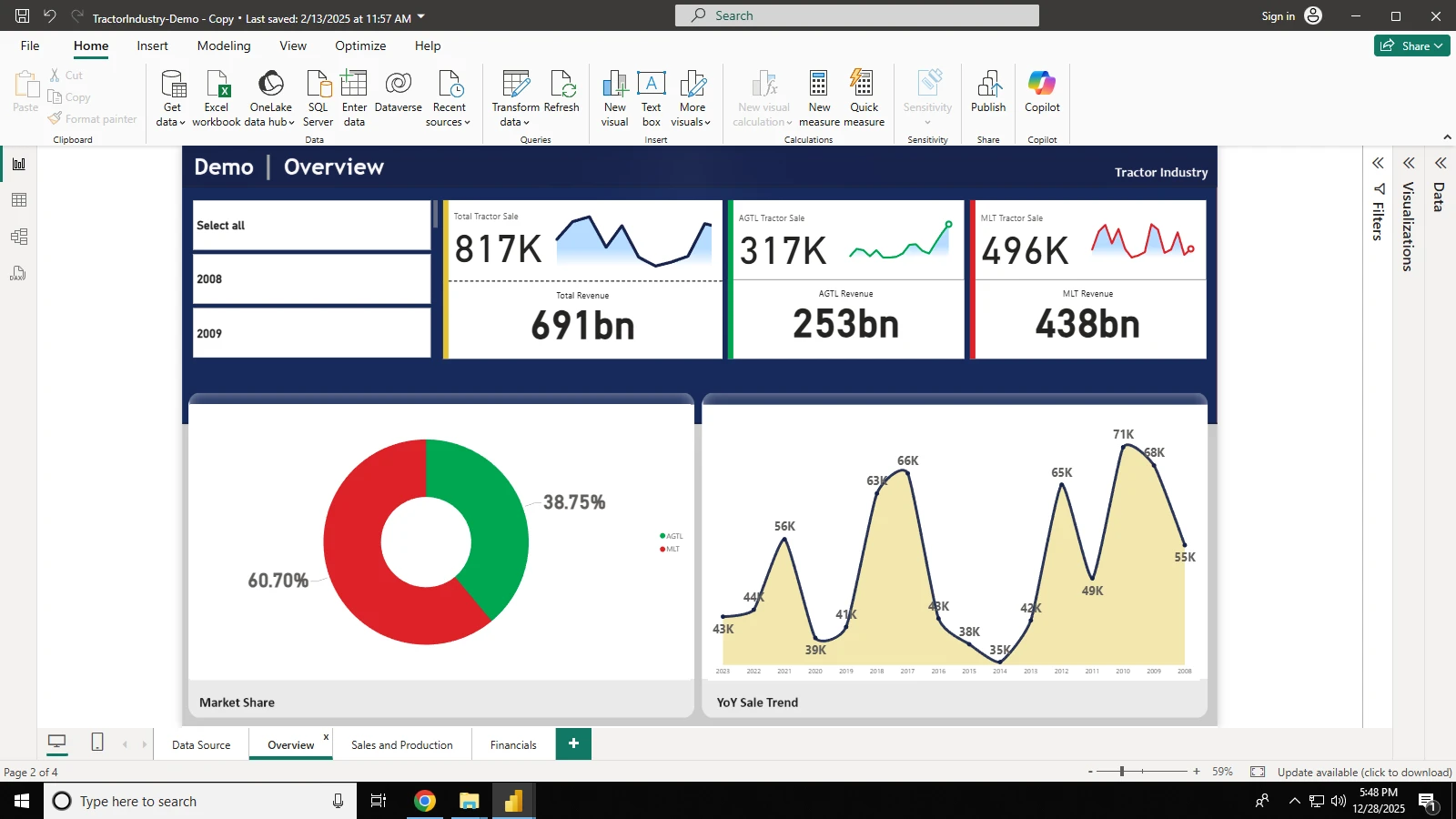Open Copilot from the ribbon
This screenshot has height=819, width=1456.
tap(1042, 92)
